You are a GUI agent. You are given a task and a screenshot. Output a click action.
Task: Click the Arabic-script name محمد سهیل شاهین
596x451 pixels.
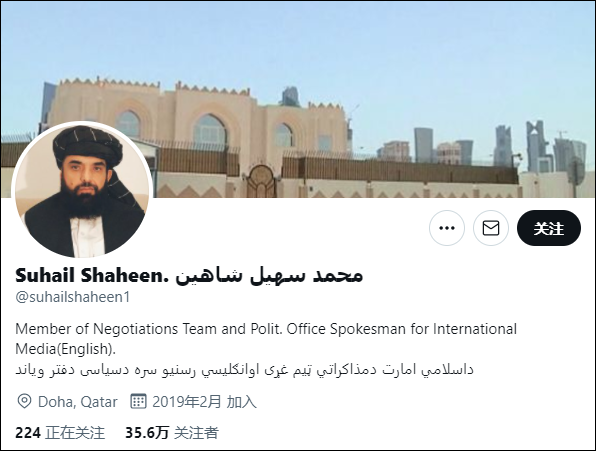[x=269, y=275]
